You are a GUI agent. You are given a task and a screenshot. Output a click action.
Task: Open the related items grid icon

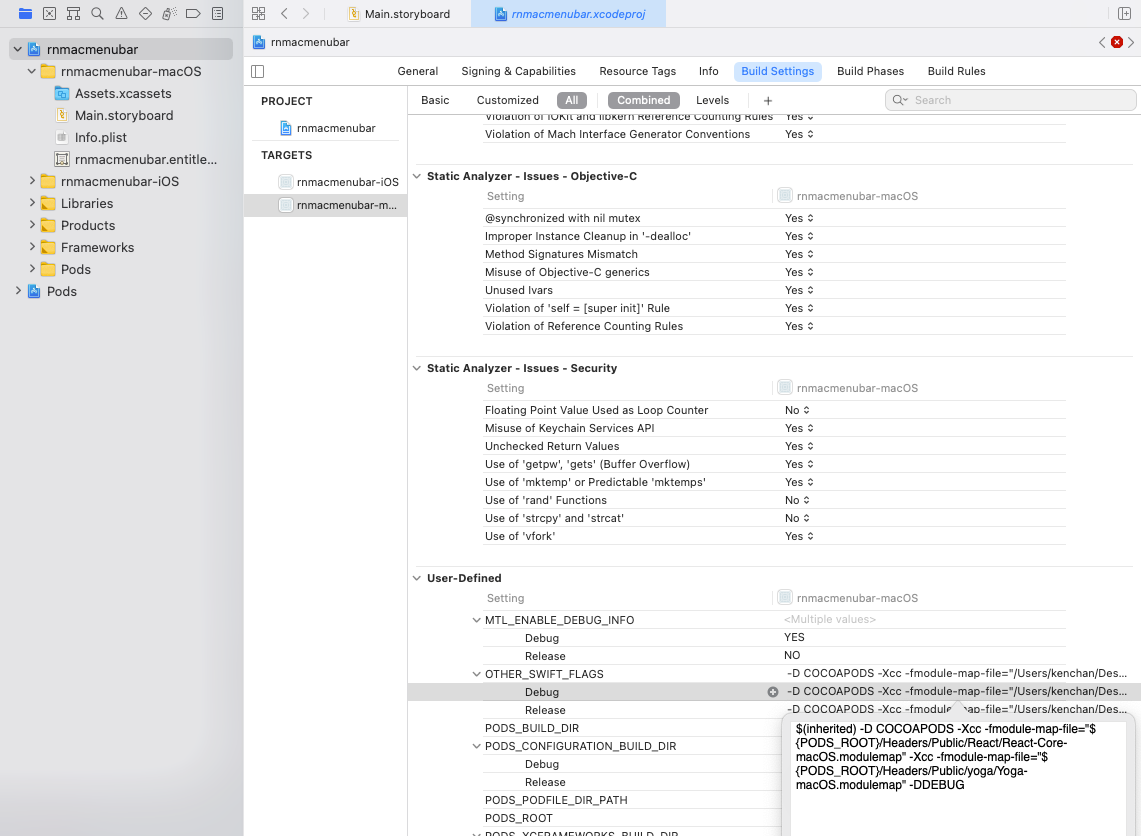tap(258, 13)
